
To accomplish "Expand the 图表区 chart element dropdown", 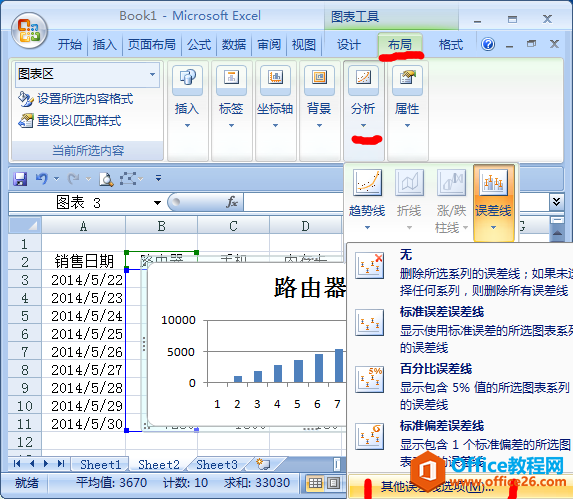I will click(x=152, y=74).
